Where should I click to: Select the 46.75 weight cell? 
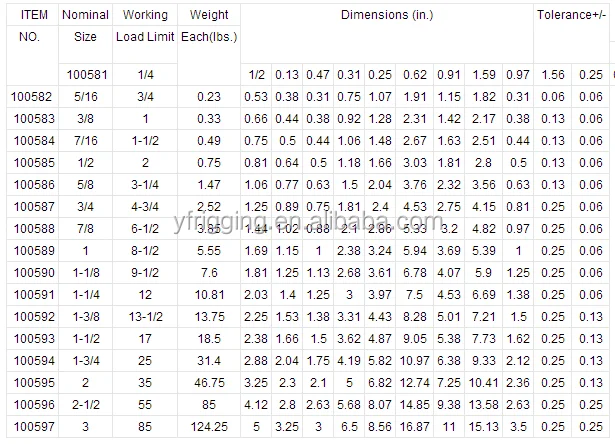click(x=209, y=382)
